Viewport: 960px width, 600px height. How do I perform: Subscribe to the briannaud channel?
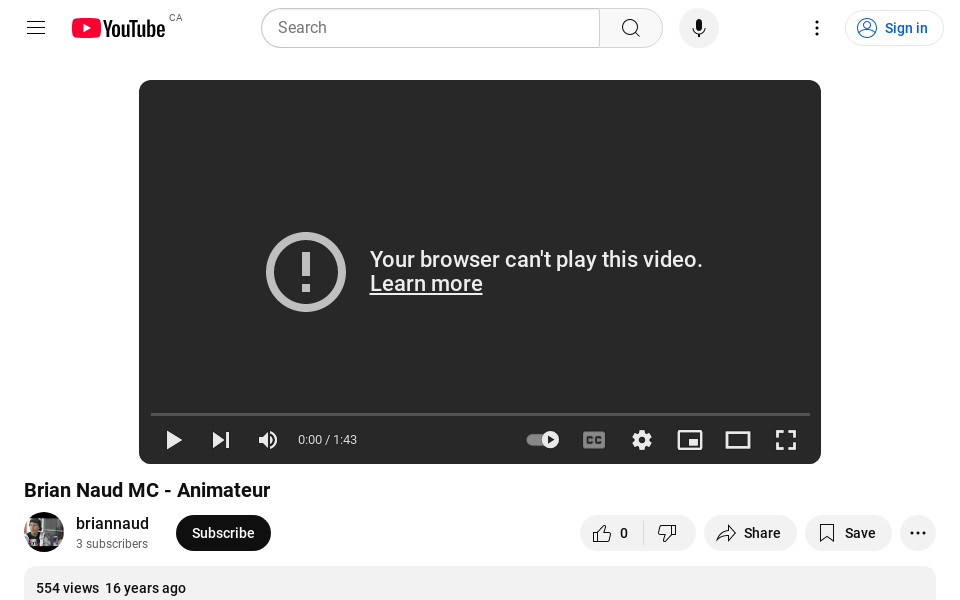click(x=223, y=533)
